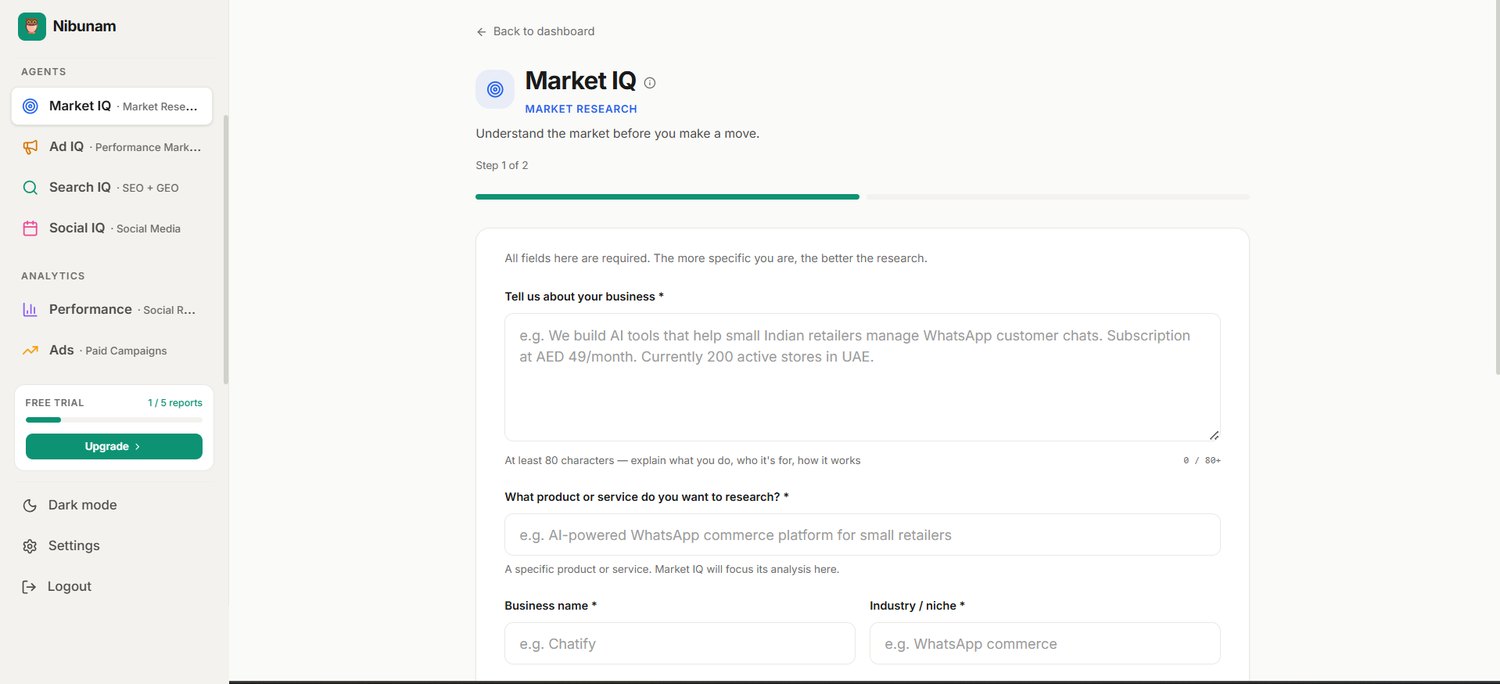This screenshot has width=1500, height=684.
Task: Click the sidebar vertical scrollbar
Action: (x=226, y=250)
